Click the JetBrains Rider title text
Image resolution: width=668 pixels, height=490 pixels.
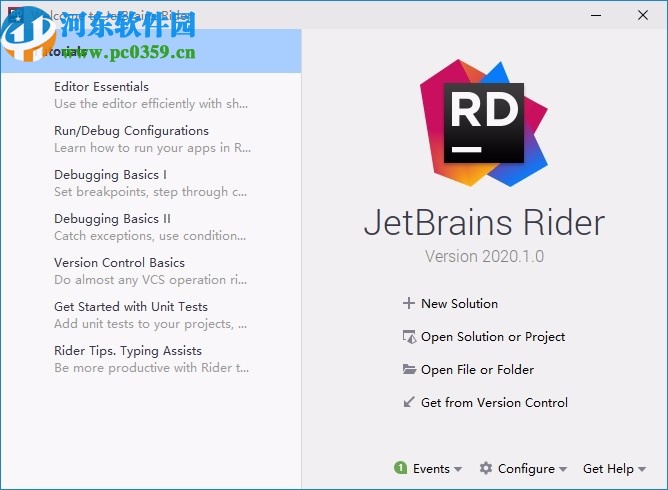click(484, 222)
